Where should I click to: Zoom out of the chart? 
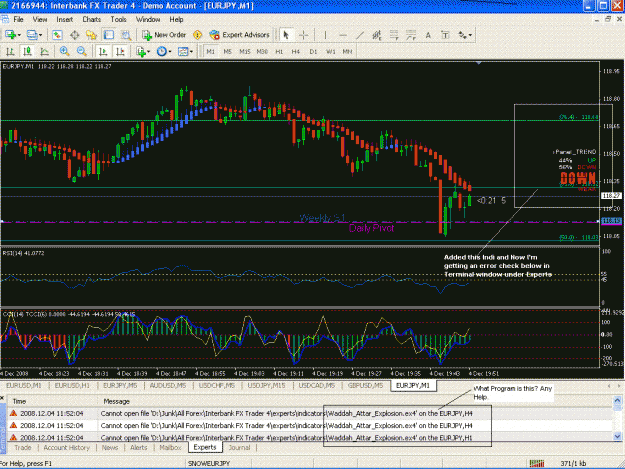tap(81, 51)
